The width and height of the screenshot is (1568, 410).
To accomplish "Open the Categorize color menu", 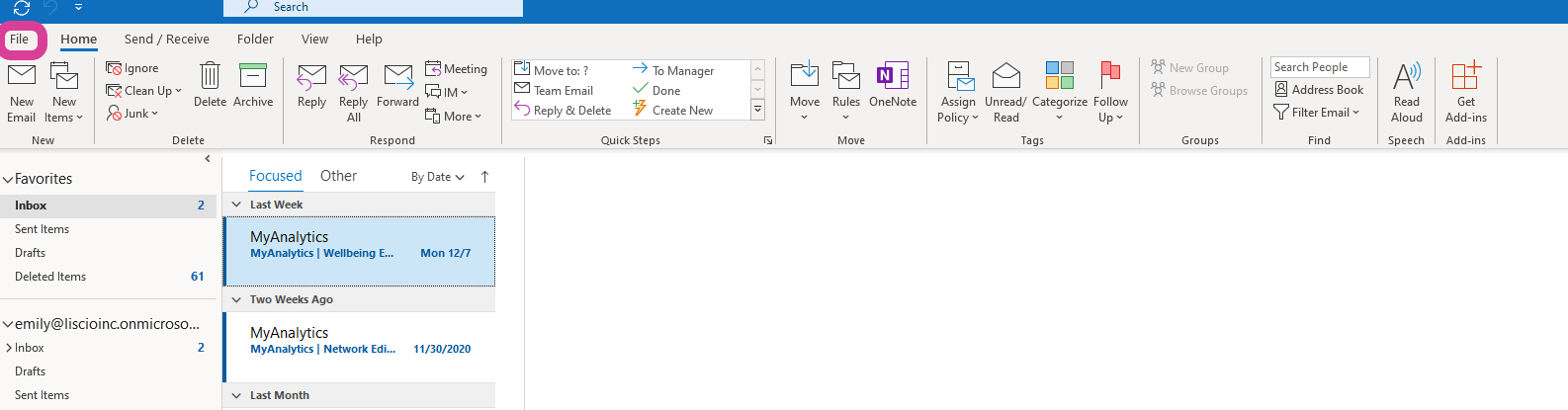I will [1060, 93].
